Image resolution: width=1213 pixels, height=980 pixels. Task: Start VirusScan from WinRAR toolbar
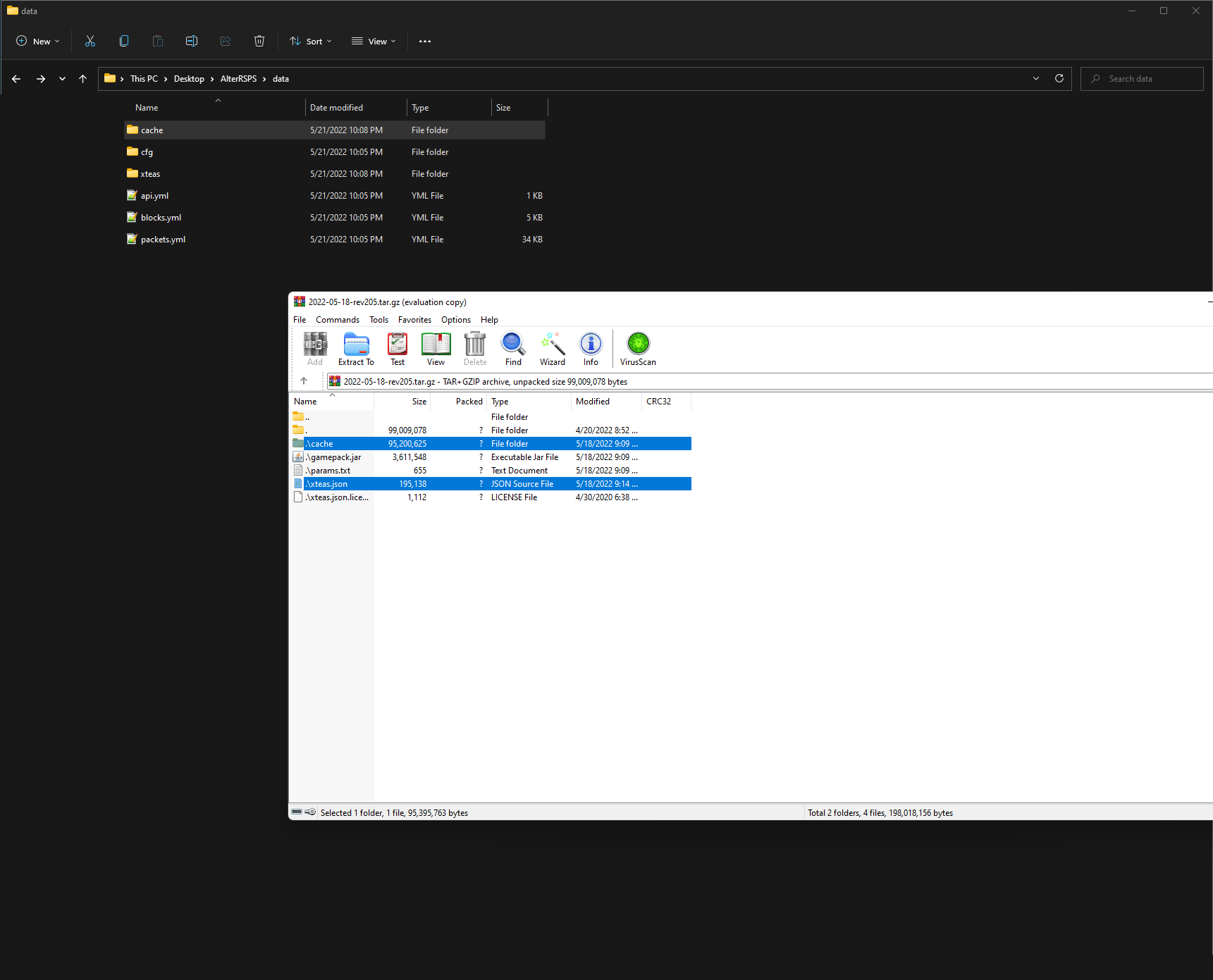point(638,349)
